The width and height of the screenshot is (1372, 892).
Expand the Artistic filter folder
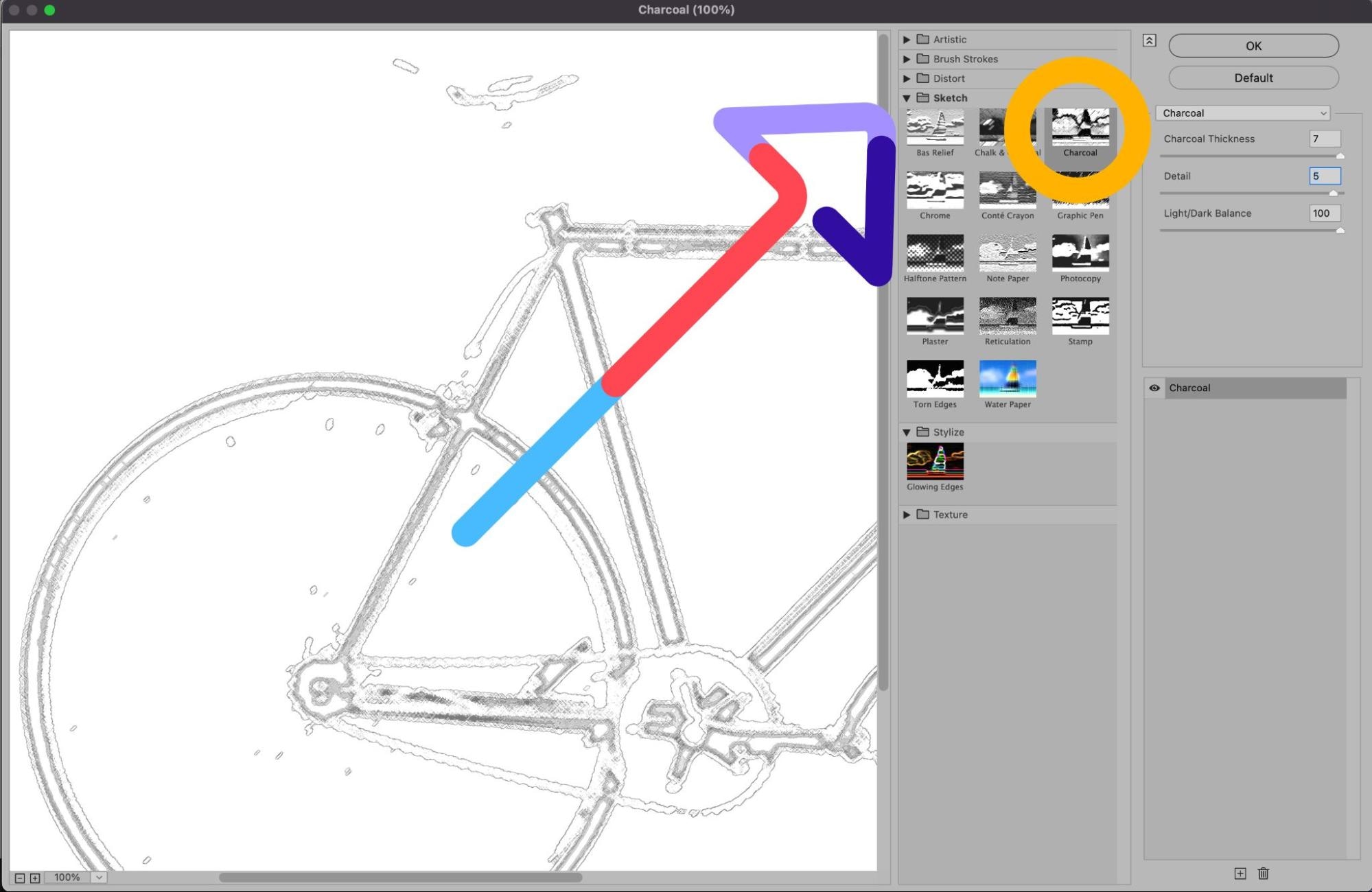[907, 40]
